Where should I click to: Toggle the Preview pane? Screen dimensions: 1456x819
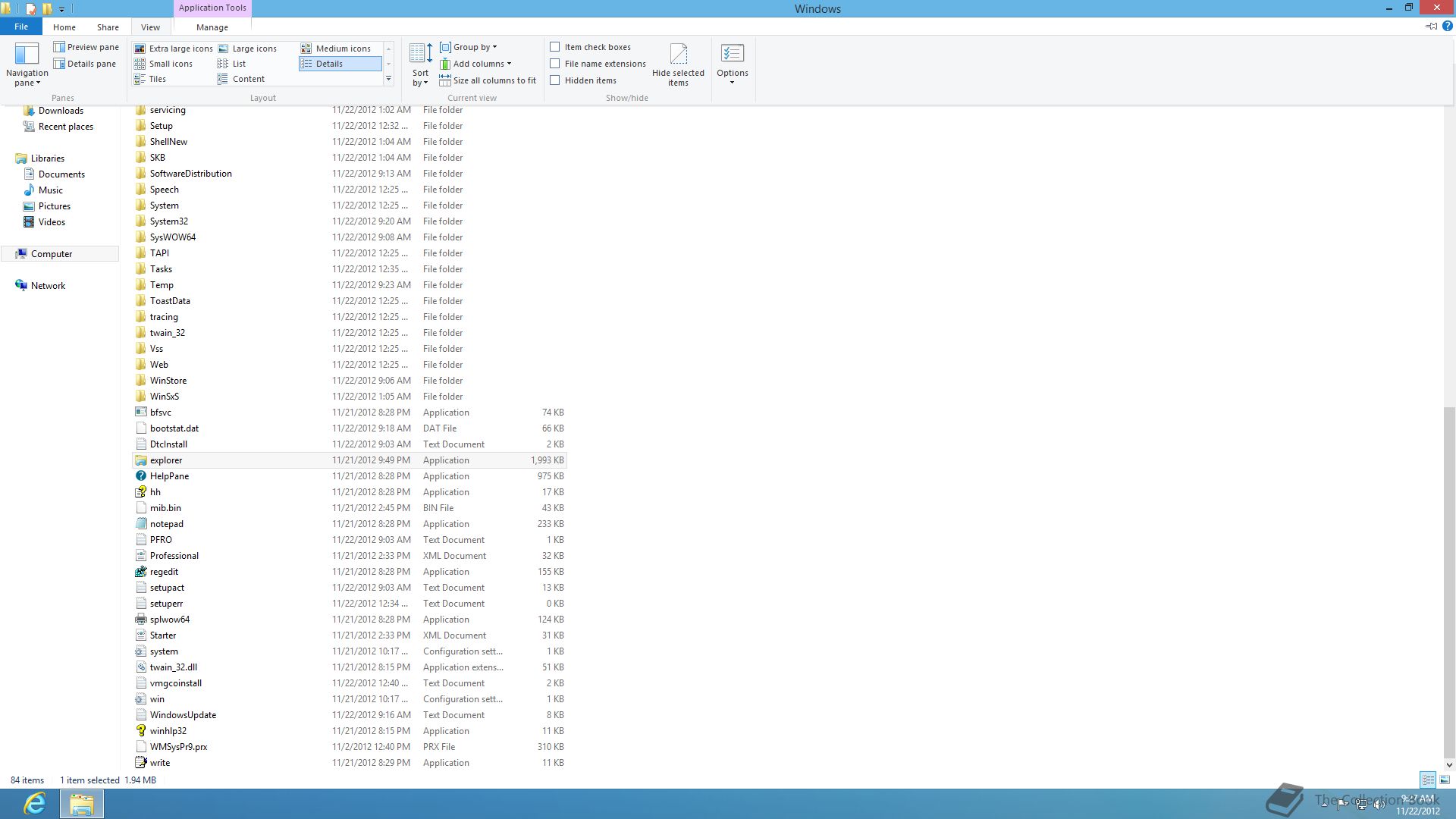point(86,47)
